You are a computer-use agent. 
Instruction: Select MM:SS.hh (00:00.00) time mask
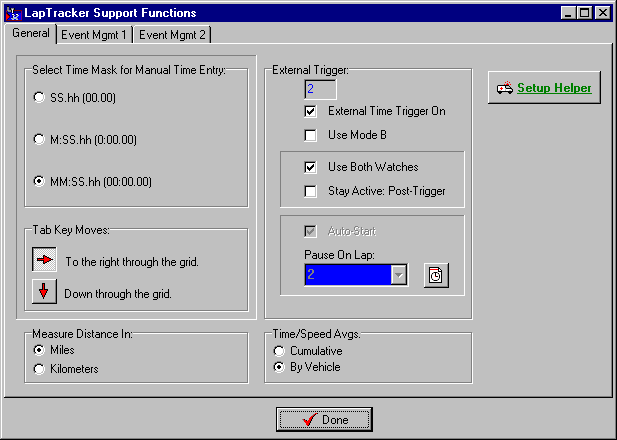[39, 181]
